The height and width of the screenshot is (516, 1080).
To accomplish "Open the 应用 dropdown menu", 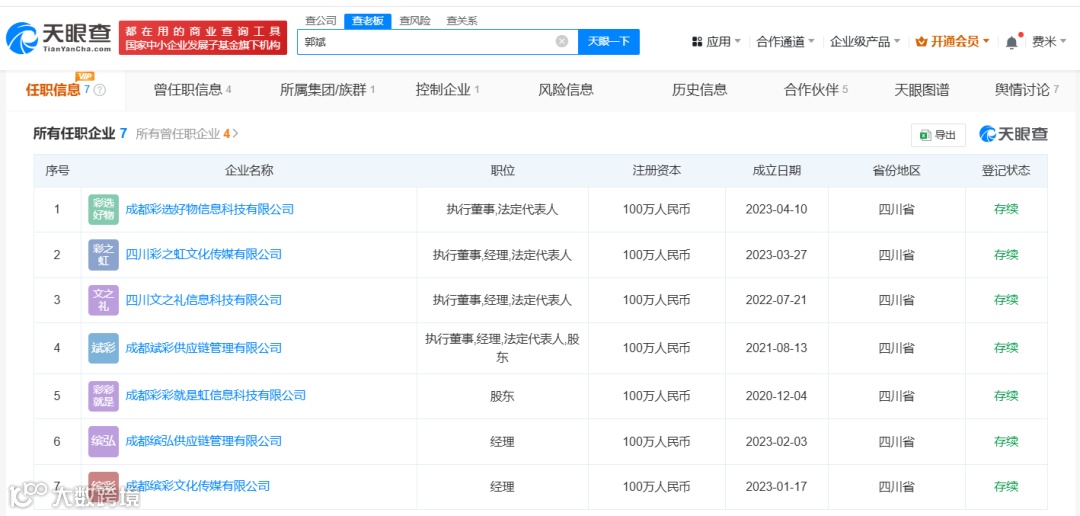I will 716,41.
